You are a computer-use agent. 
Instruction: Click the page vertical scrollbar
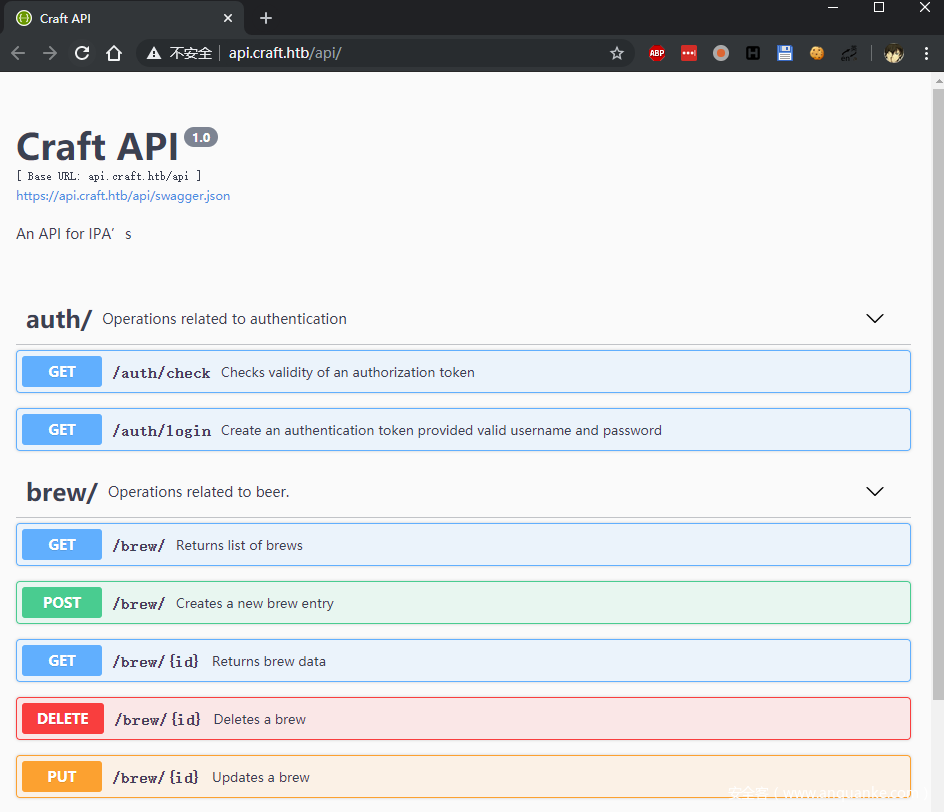pyautogui.click(x=937, y=400)
